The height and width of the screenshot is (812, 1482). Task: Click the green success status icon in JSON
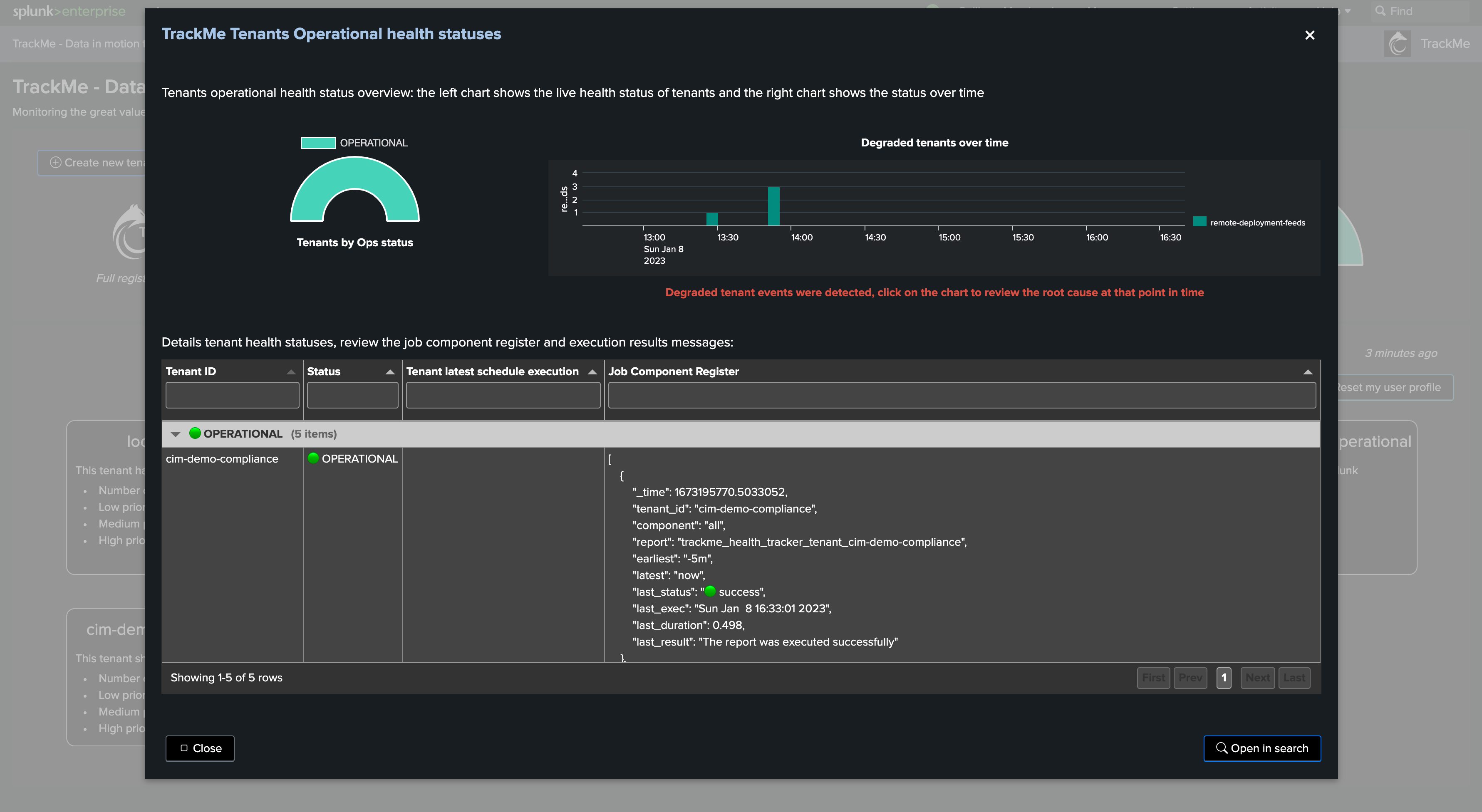tap(710, 591)
